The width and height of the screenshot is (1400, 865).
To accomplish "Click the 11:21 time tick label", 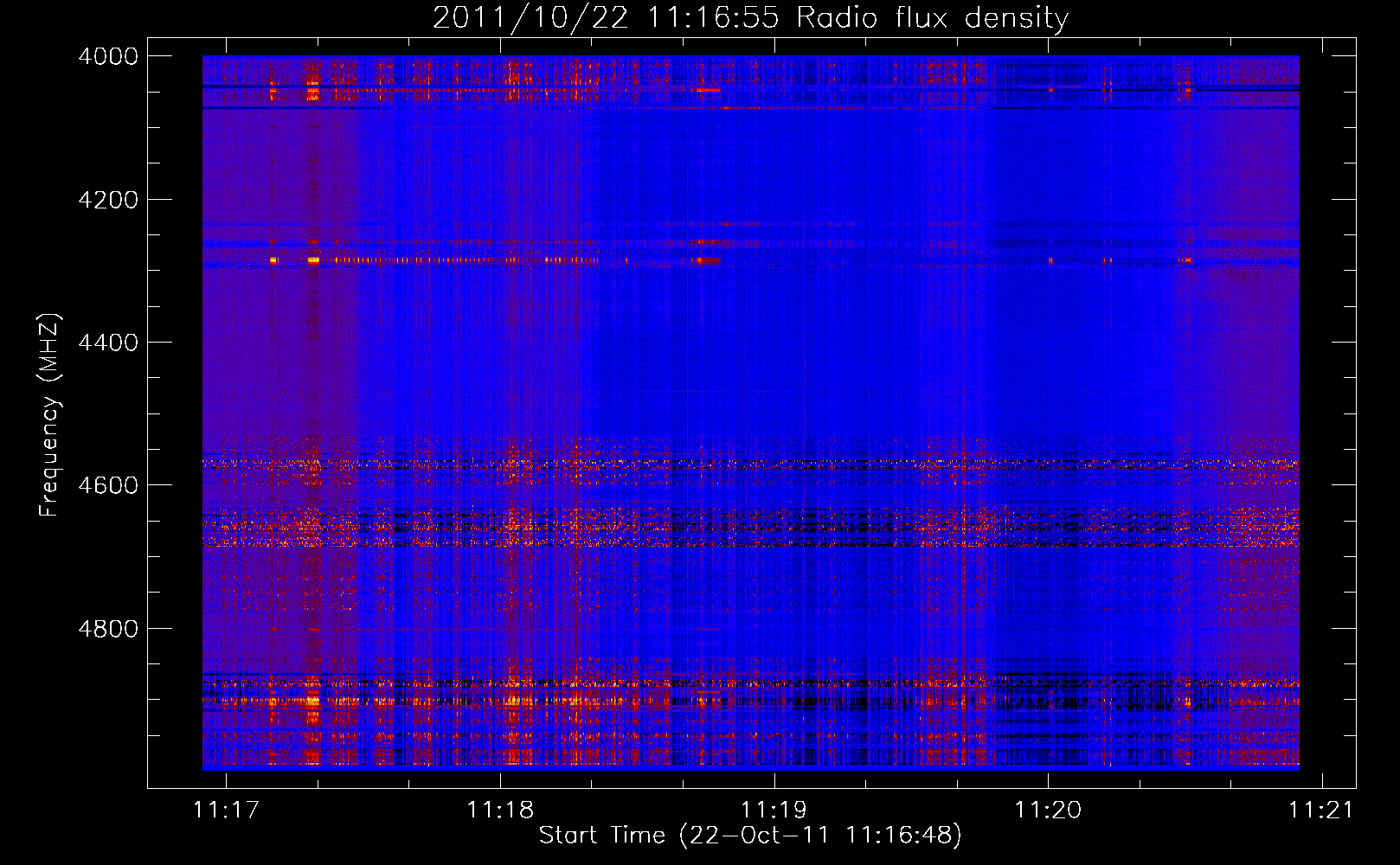I will [x=1321, y=810].
